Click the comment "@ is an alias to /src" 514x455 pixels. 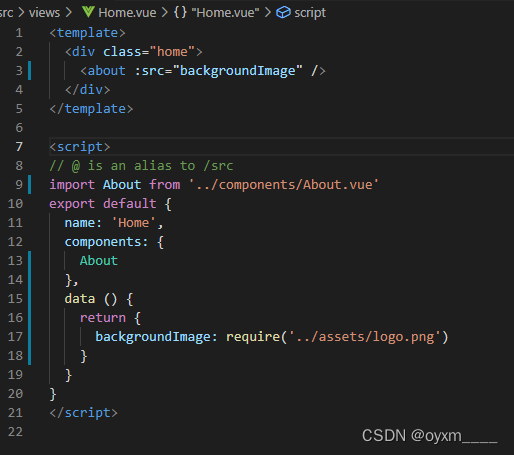[152, 166]
